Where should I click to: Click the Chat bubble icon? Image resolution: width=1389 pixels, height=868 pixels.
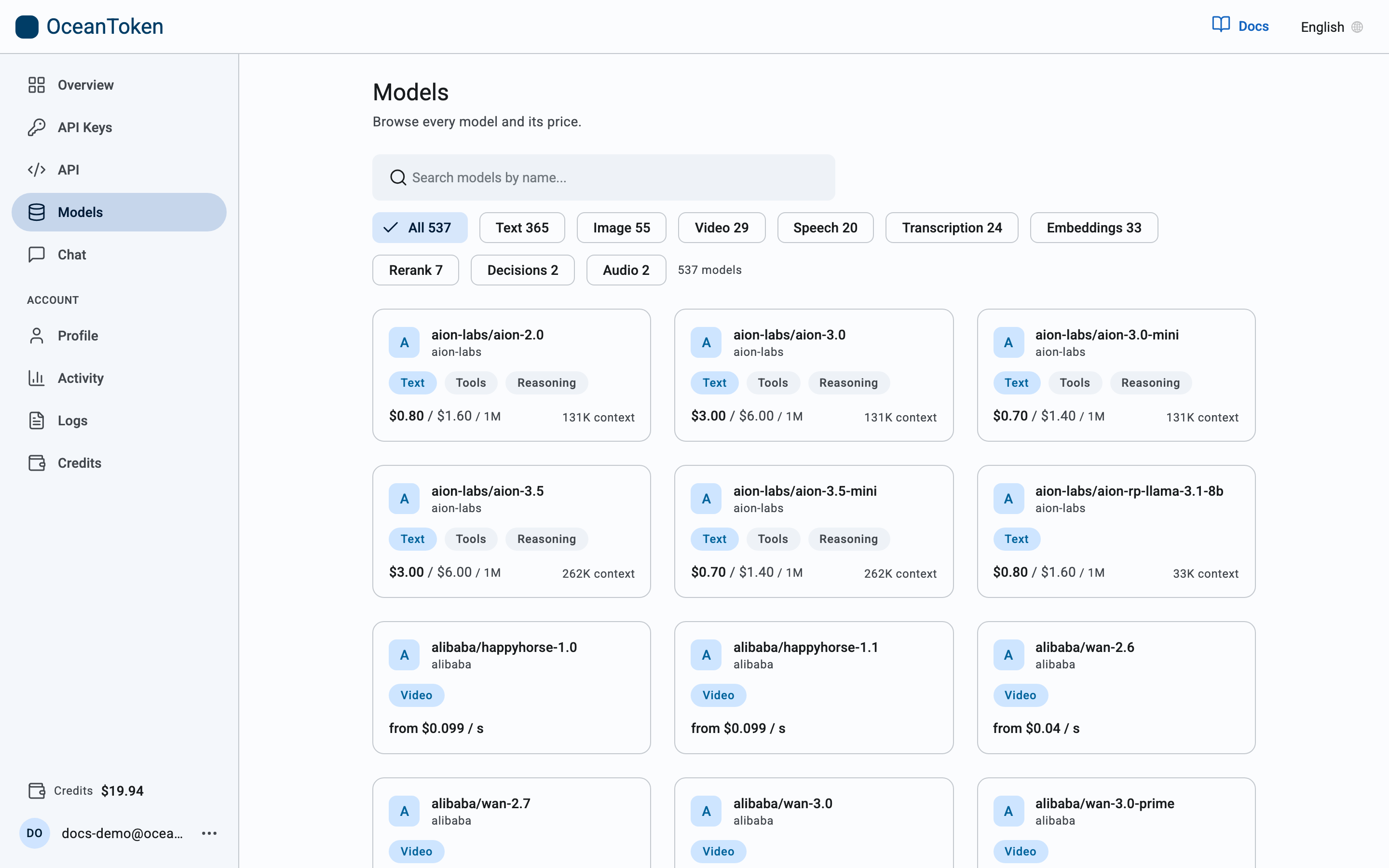click(x=37, y=254)
